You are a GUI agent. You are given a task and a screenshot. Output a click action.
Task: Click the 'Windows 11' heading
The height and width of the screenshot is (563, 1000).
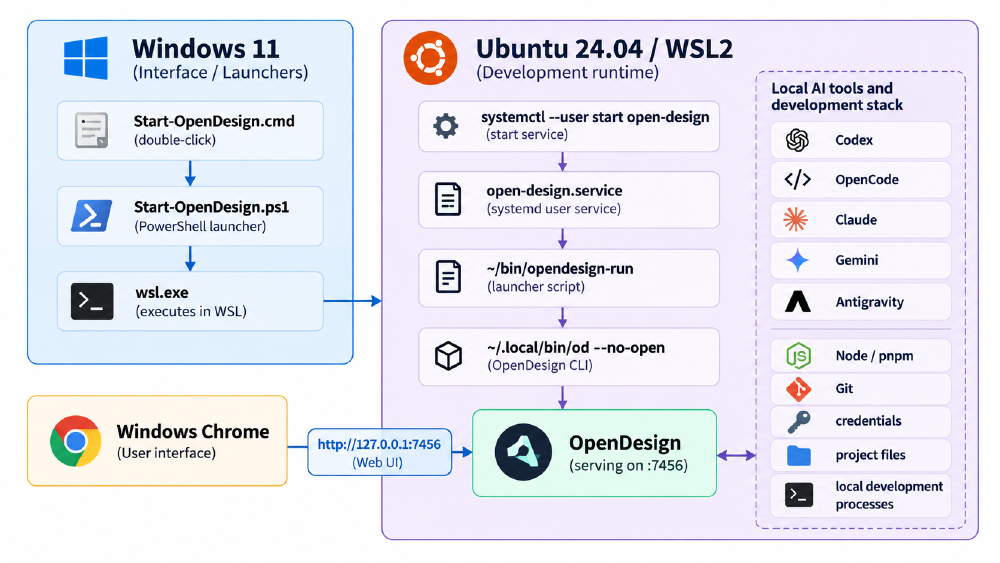pos(206,49)
